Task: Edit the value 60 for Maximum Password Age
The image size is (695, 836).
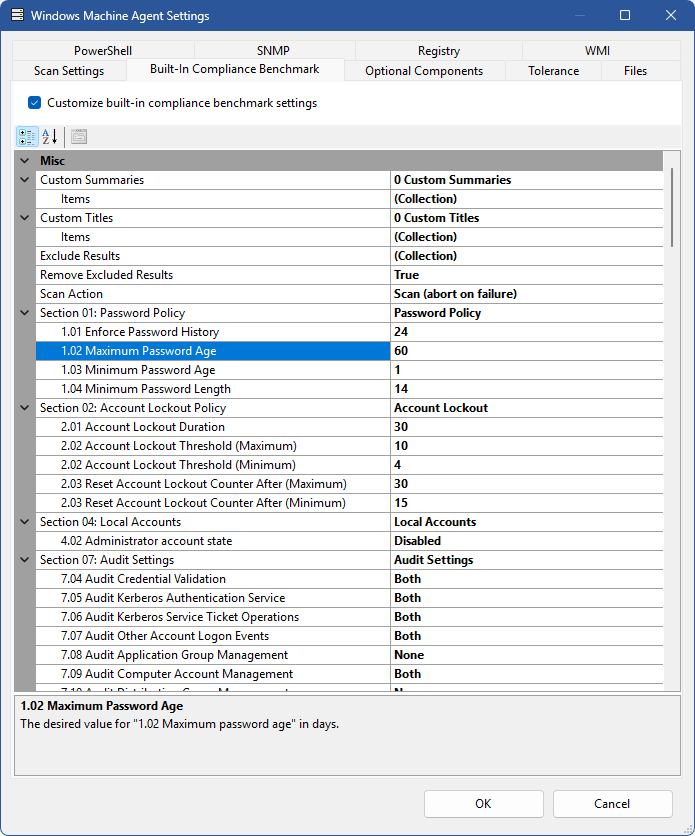Action: pos(527,351)
